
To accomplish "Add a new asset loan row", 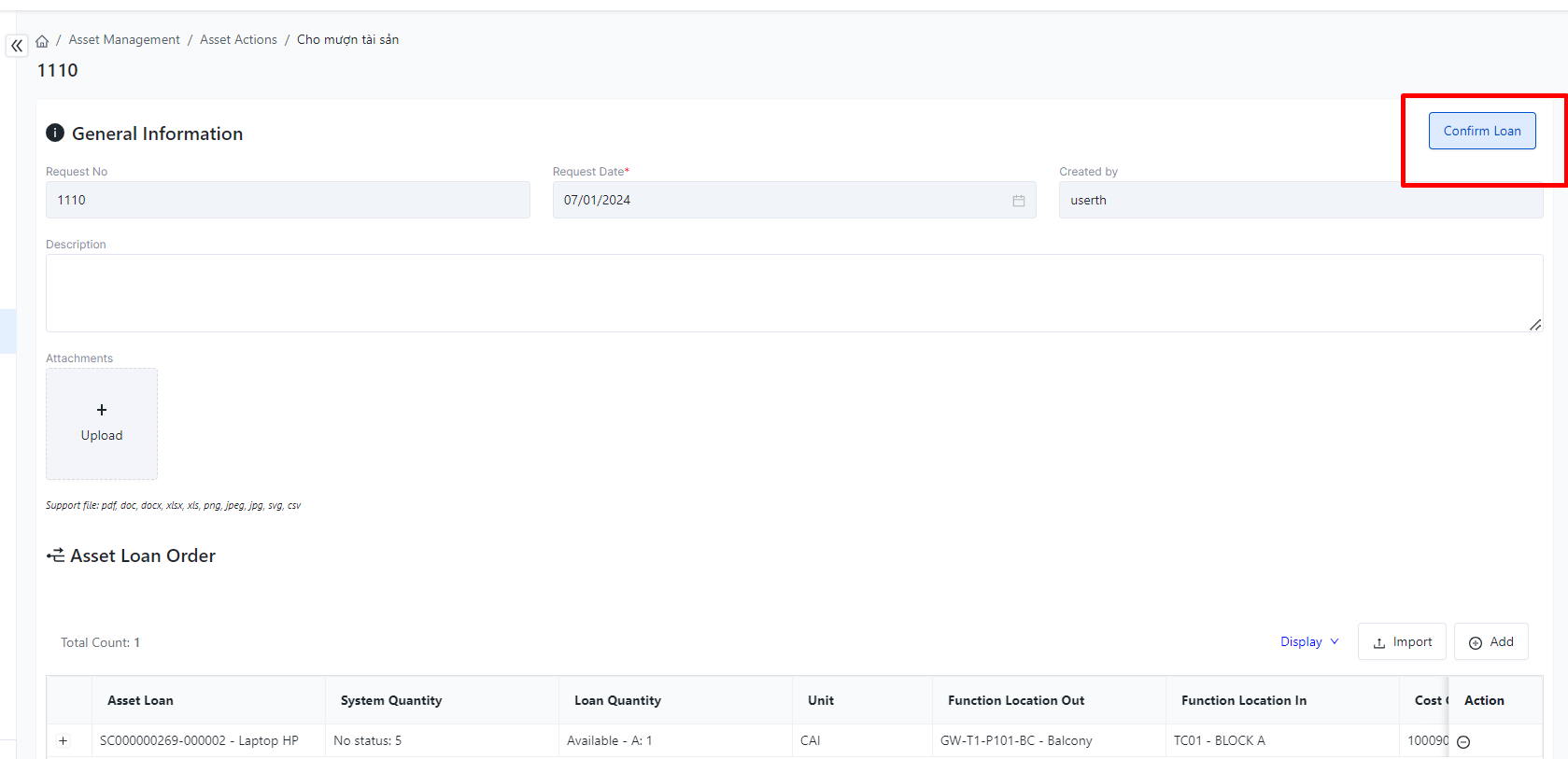I will coord(1490,642).
